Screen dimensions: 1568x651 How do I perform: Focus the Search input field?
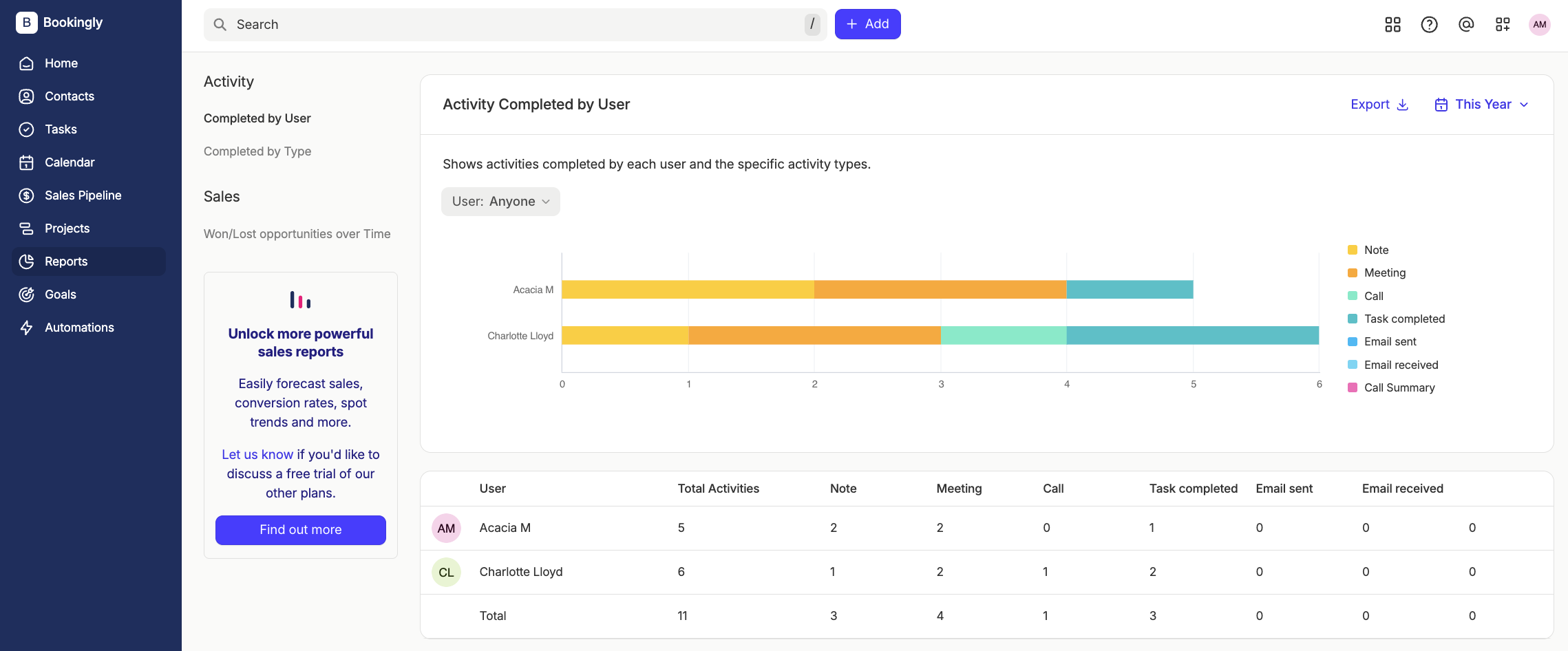click(515, 25)
